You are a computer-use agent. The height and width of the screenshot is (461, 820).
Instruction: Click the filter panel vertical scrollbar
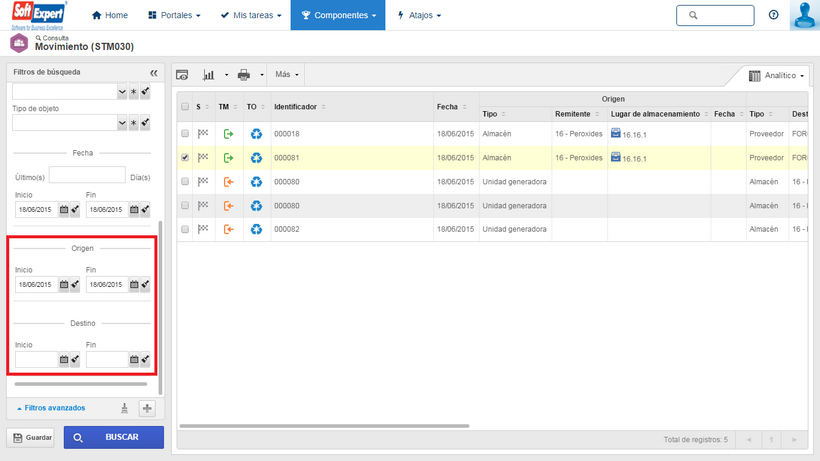pyautogui.click(x=161, y=308)
